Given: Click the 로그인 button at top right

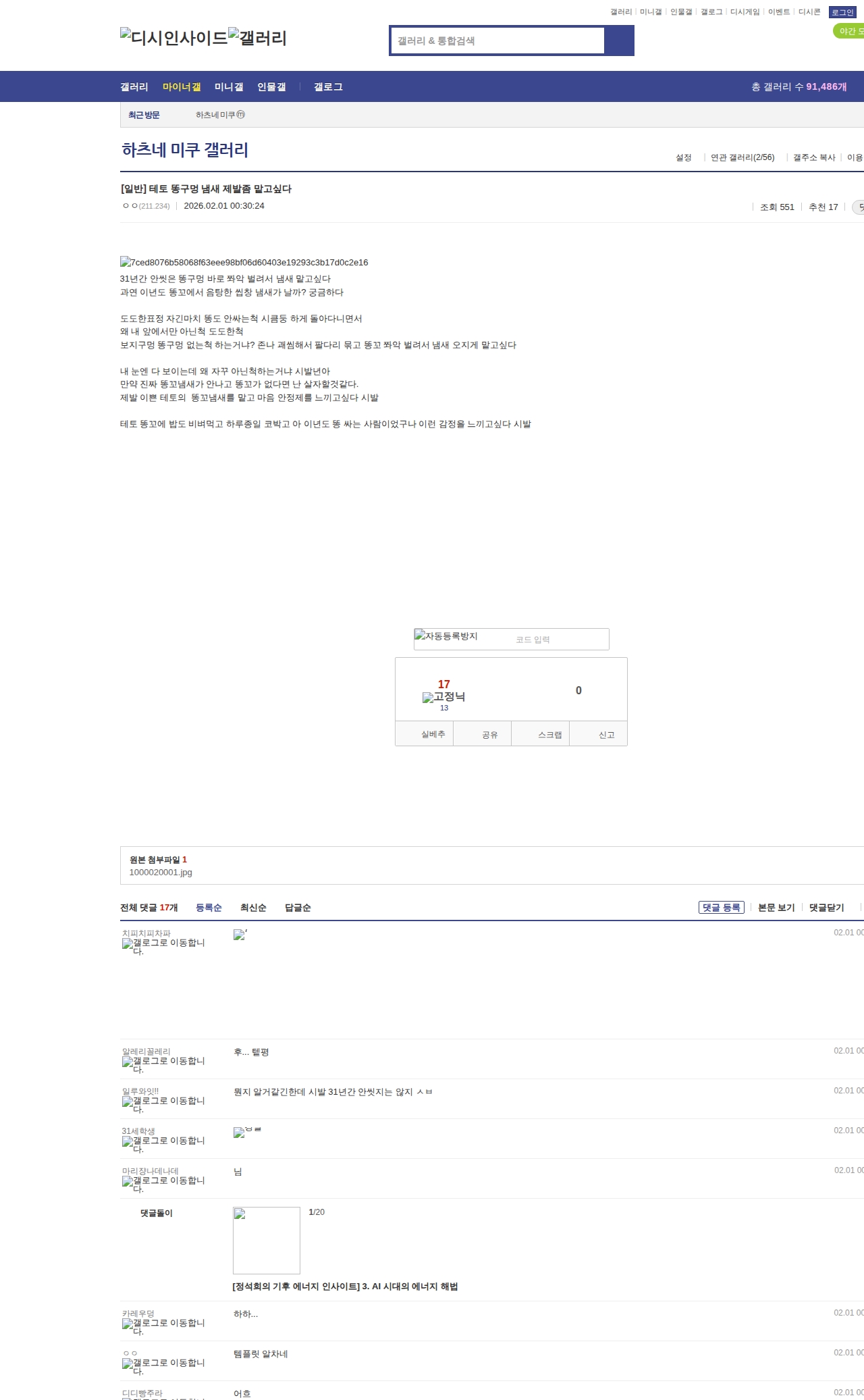Looking at the screenshot, I should [842, 12].
